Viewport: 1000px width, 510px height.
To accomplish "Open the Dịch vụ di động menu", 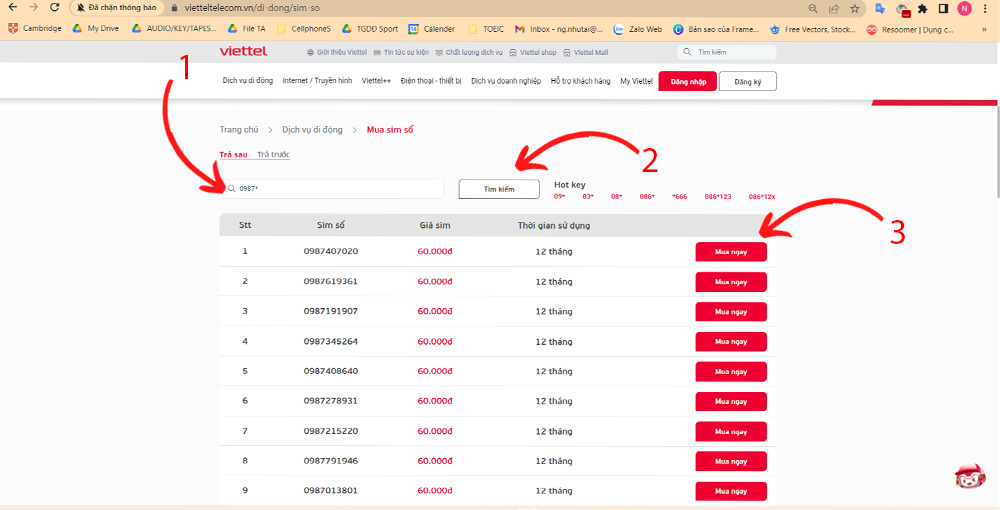I will 247,81.
